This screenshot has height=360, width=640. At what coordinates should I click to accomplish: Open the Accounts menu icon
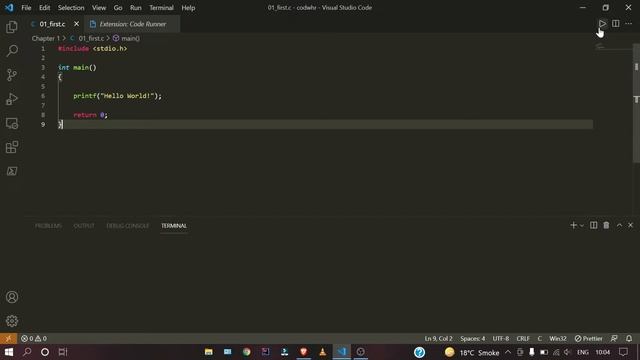pyautogui.click(x=12, y=297)
